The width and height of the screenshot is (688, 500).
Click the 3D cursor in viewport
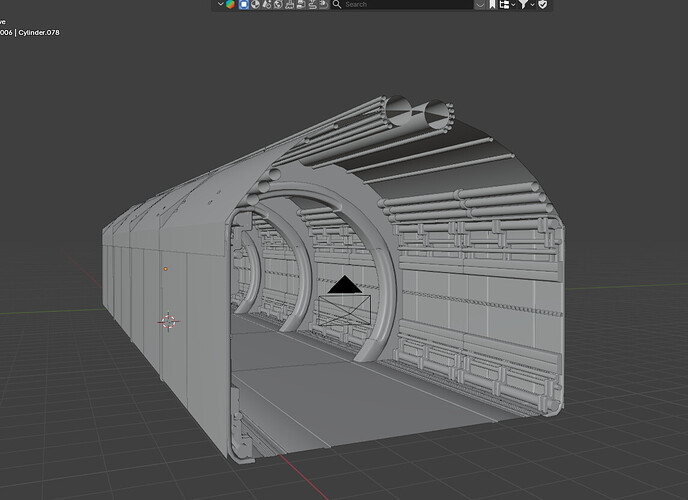(168, 322)
